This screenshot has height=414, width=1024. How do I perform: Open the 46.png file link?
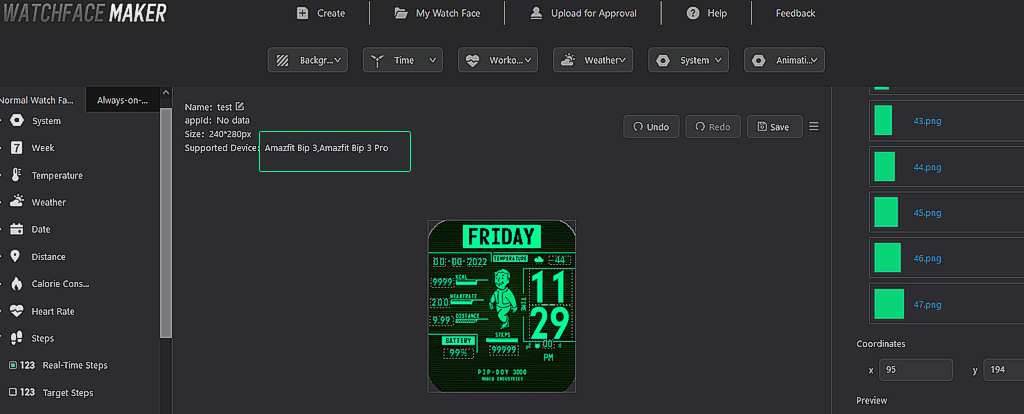927,258
